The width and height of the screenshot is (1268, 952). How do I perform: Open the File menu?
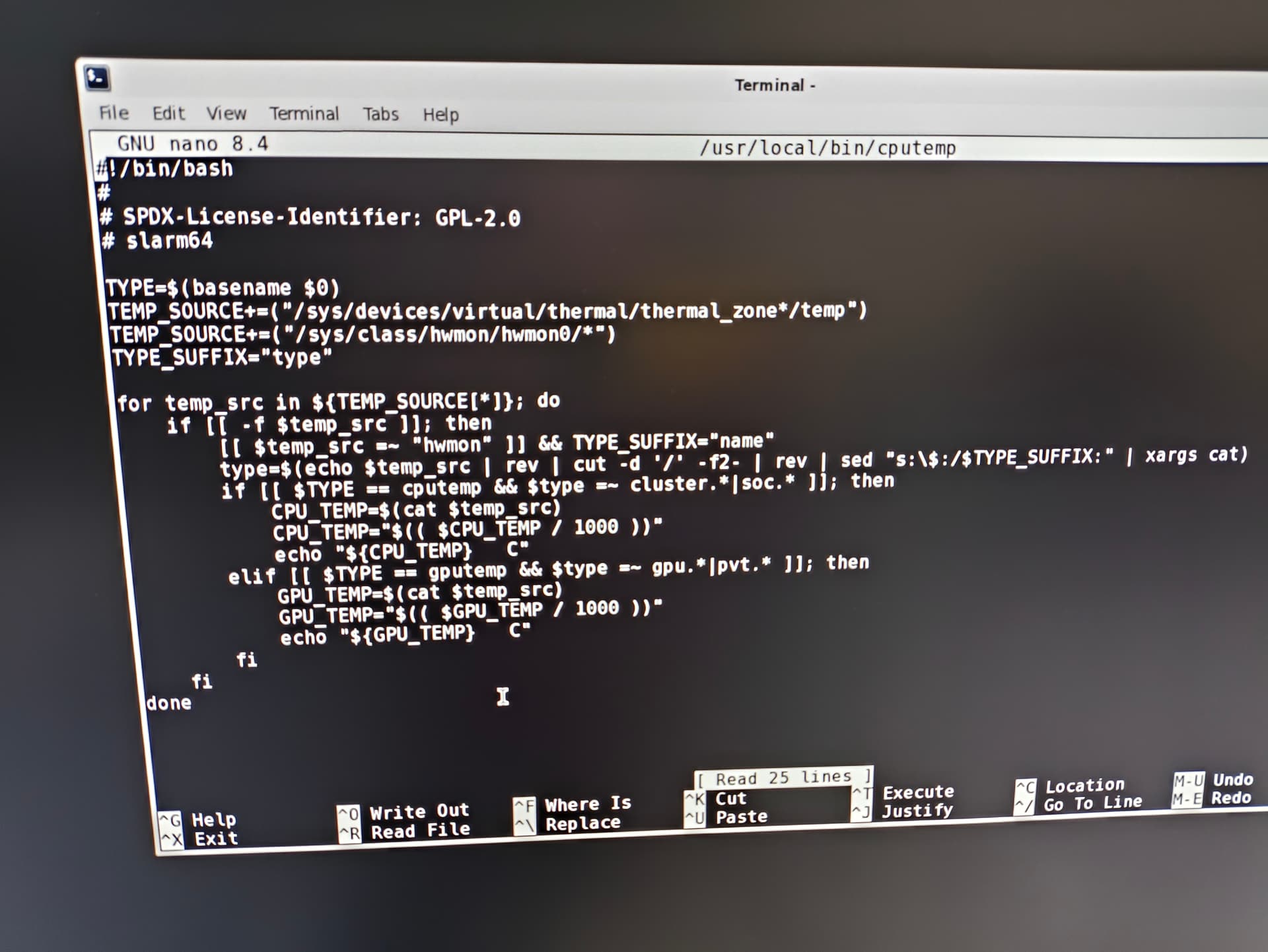click(x=114, y=113)
